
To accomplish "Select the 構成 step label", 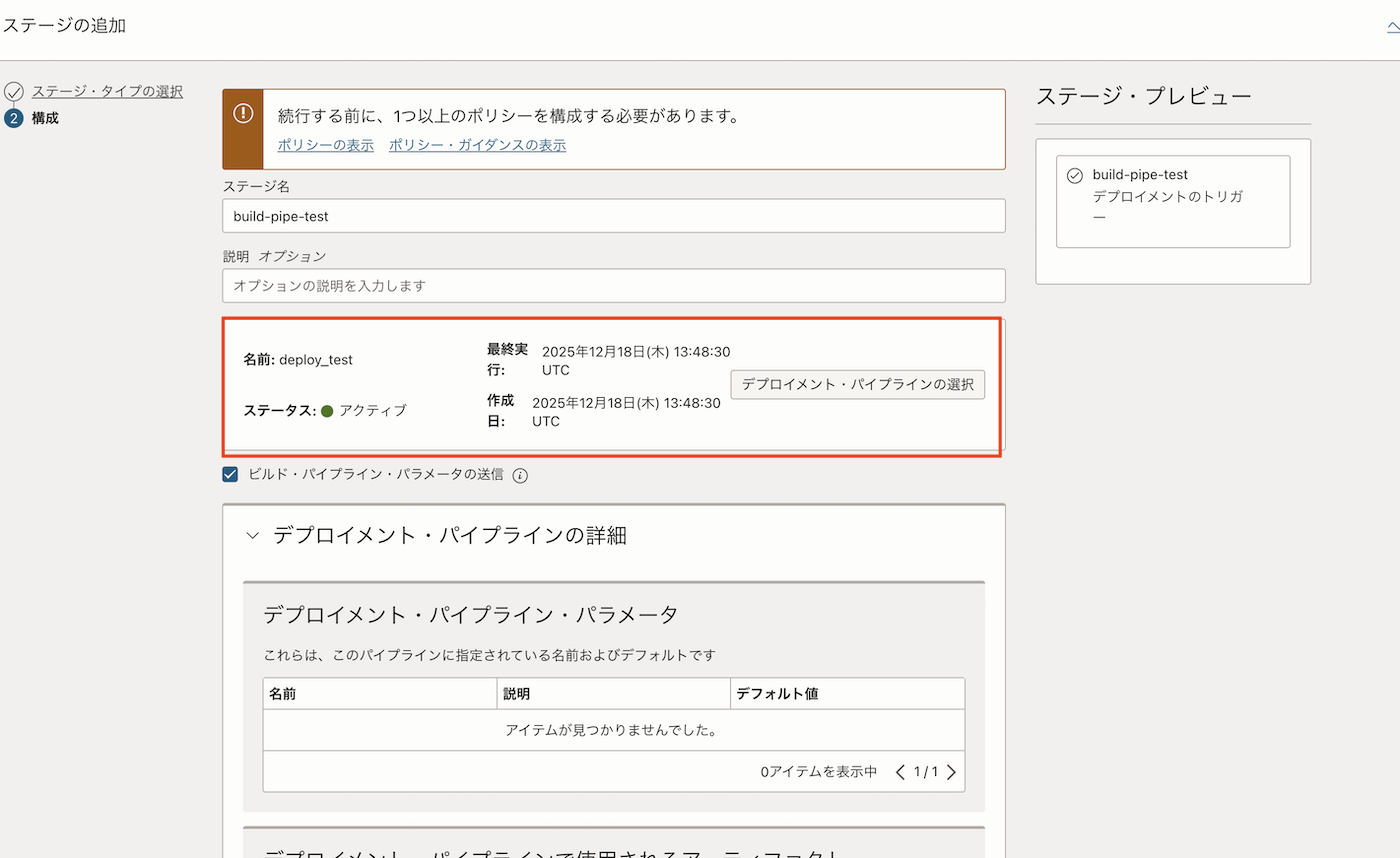I will click(x=45, y=118).
